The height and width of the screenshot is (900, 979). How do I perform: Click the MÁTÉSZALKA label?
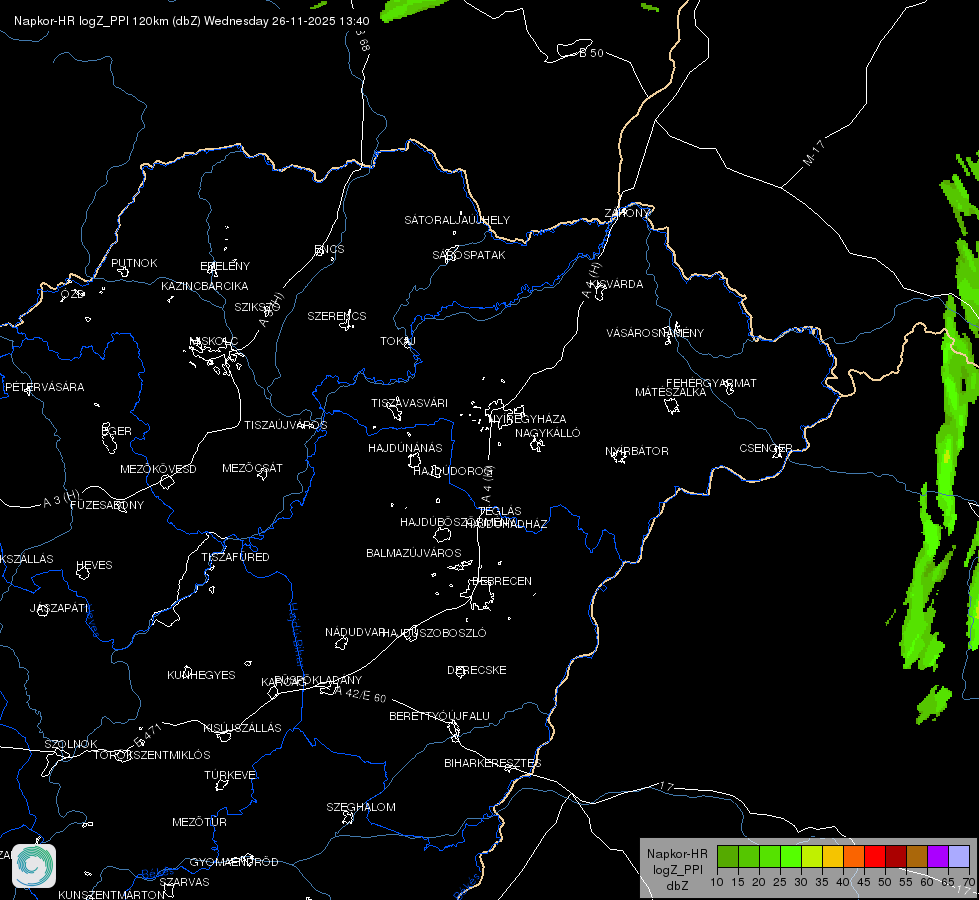671,392
